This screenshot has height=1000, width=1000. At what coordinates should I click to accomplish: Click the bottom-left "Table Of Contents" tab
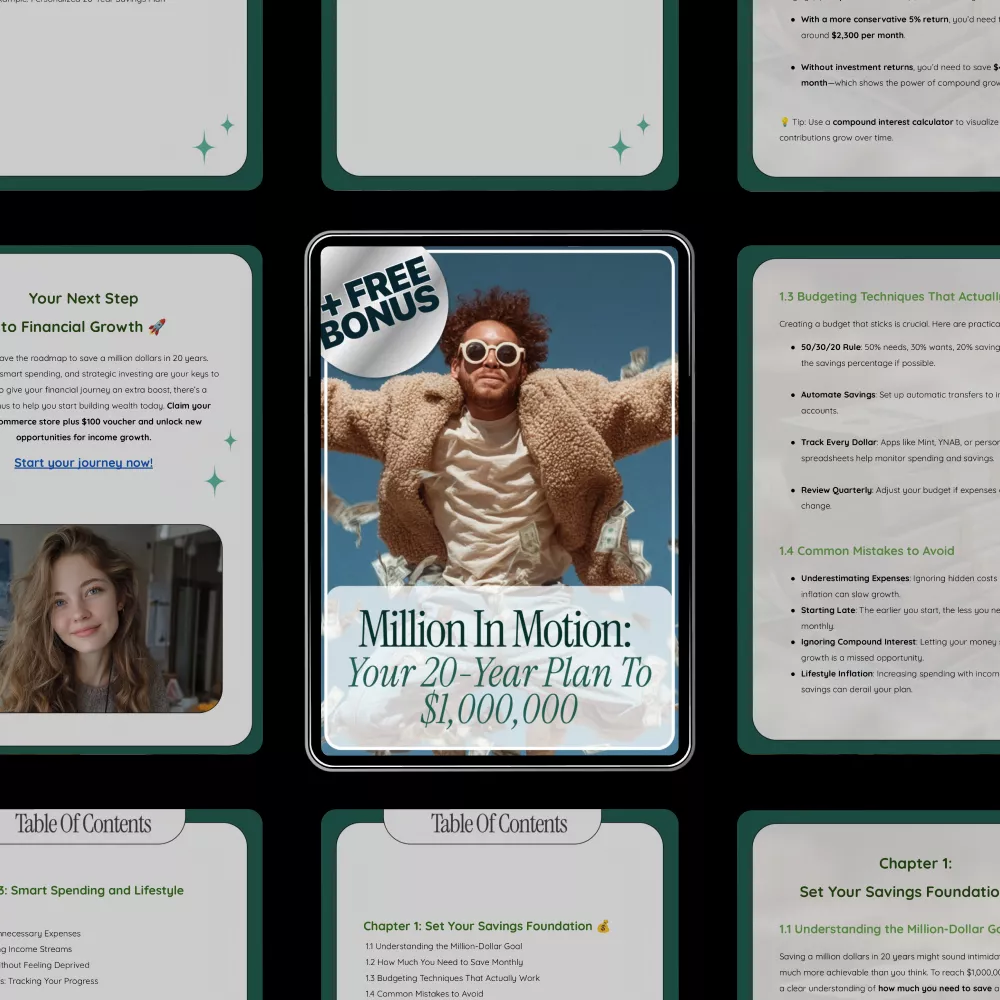click(x=84, y=824)
